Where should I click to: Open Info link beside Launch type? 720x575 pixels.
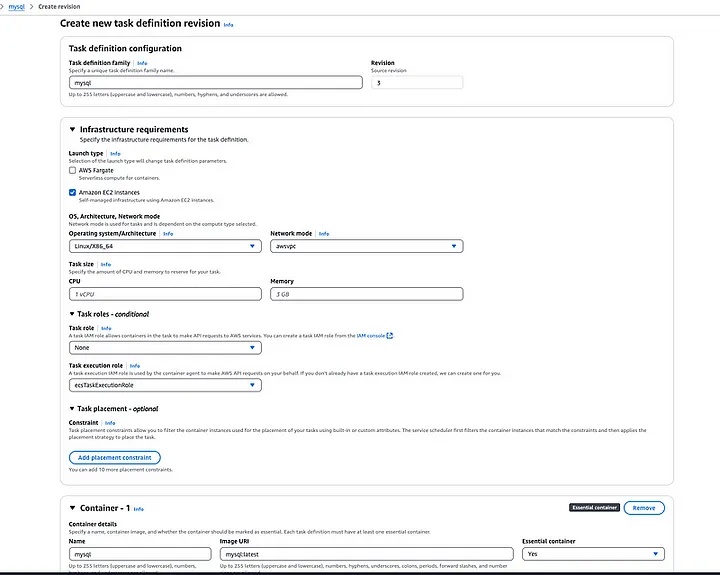[115, 153]
